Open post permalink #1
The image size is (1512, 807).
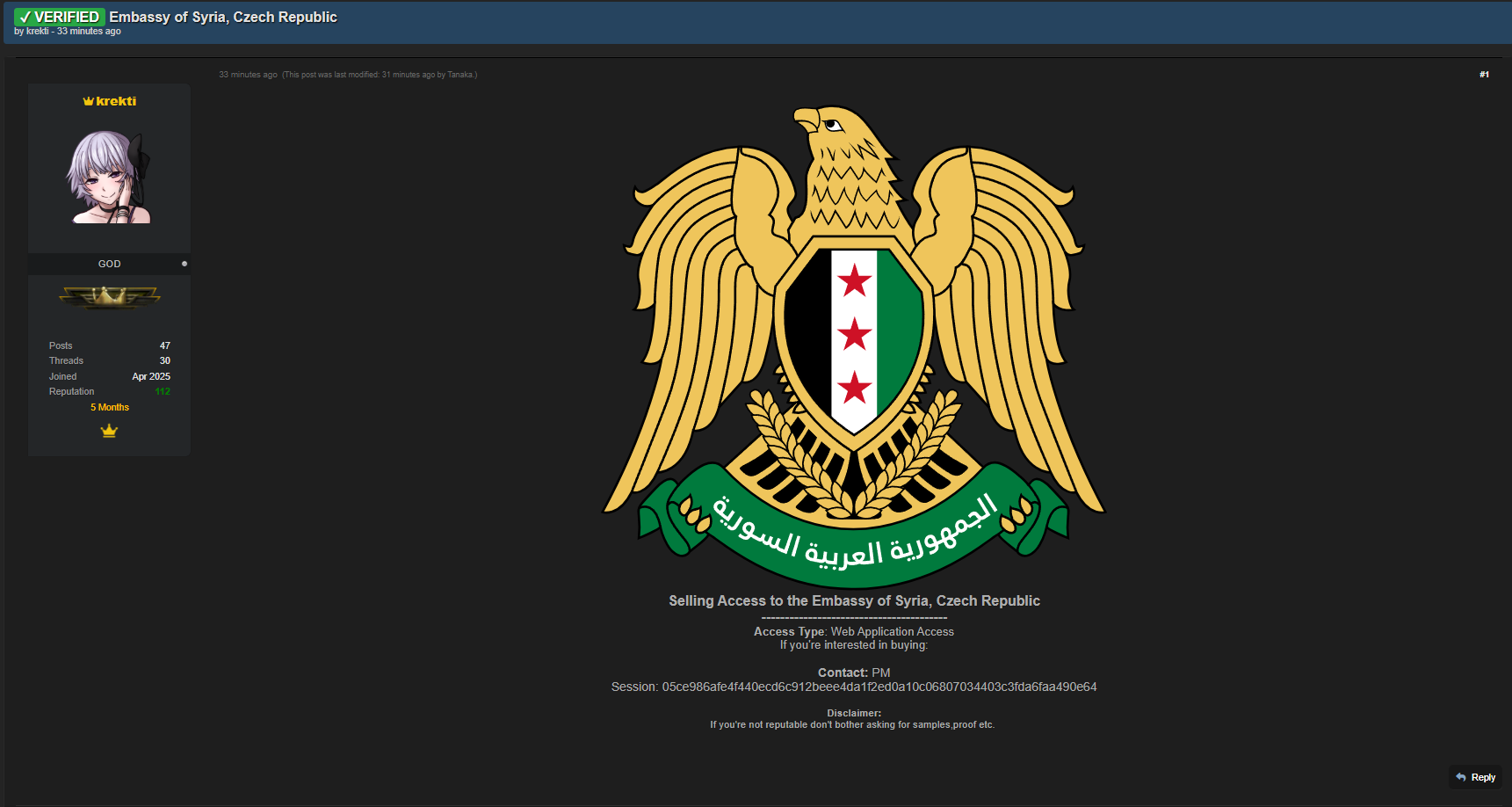[1484, 75]
